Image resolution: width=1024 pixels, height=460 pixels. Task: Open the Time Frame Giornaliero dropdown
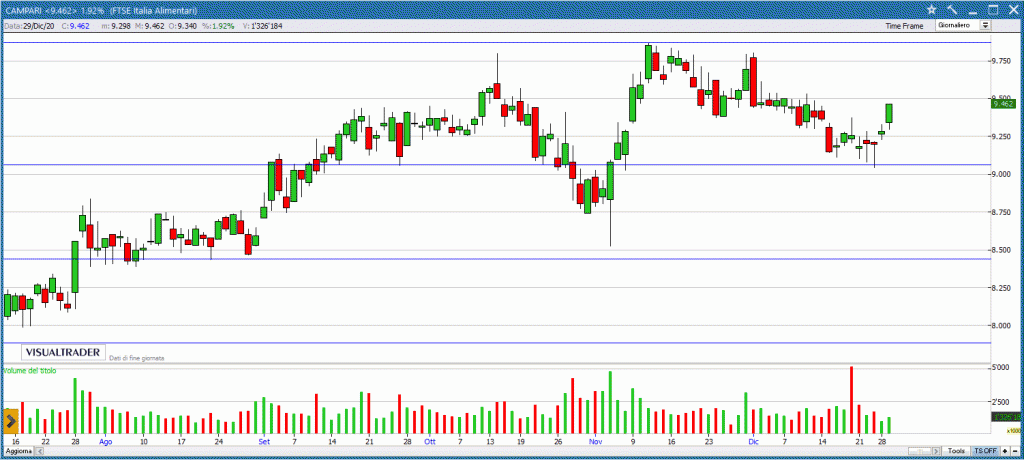pos(963,25)
